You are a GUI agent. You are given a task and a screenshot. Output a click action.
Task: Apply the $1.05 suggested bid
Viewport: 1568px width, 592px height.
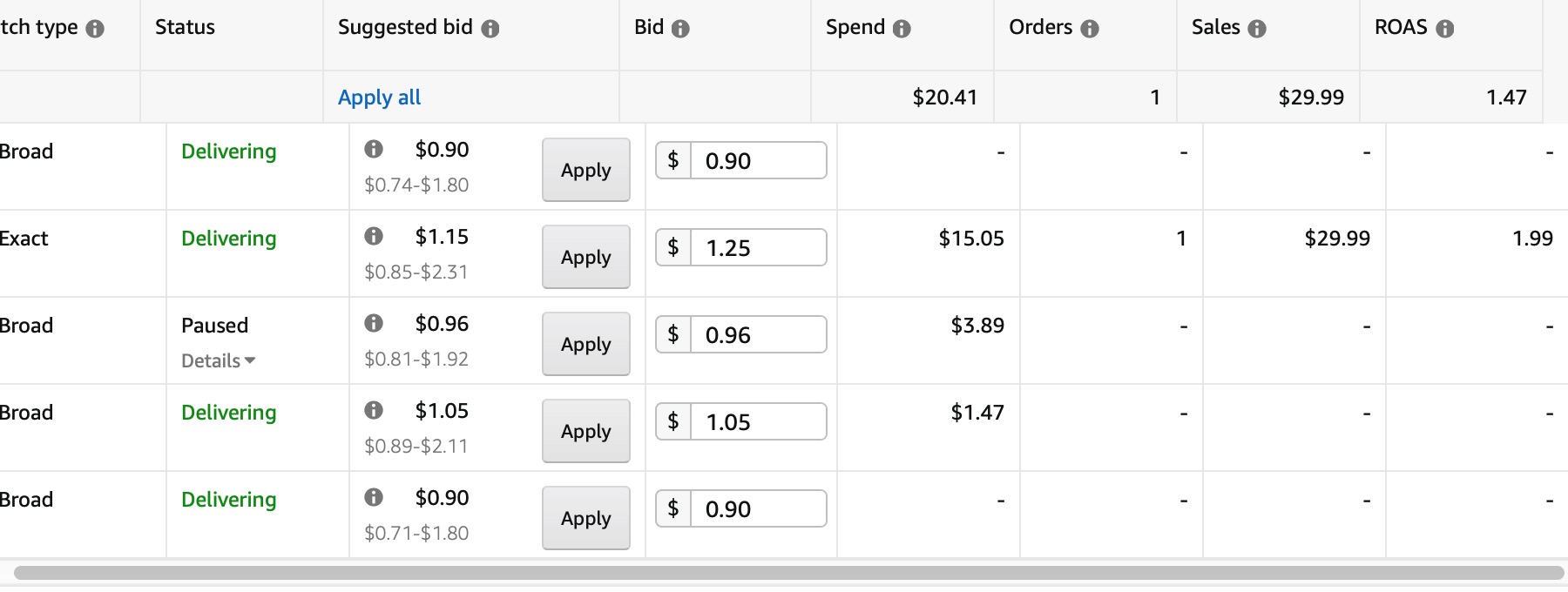(x=586, y=431)
